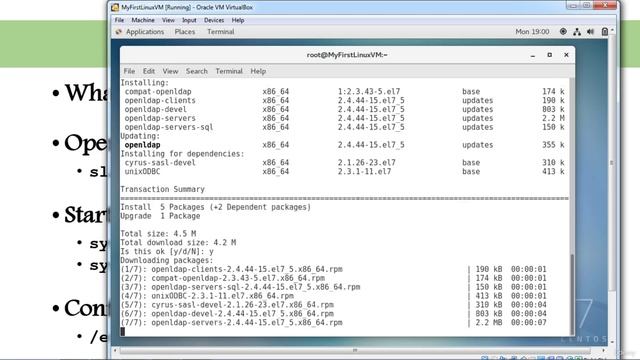
Task: Click Transaction Summary heading
Action: [162, 189]
